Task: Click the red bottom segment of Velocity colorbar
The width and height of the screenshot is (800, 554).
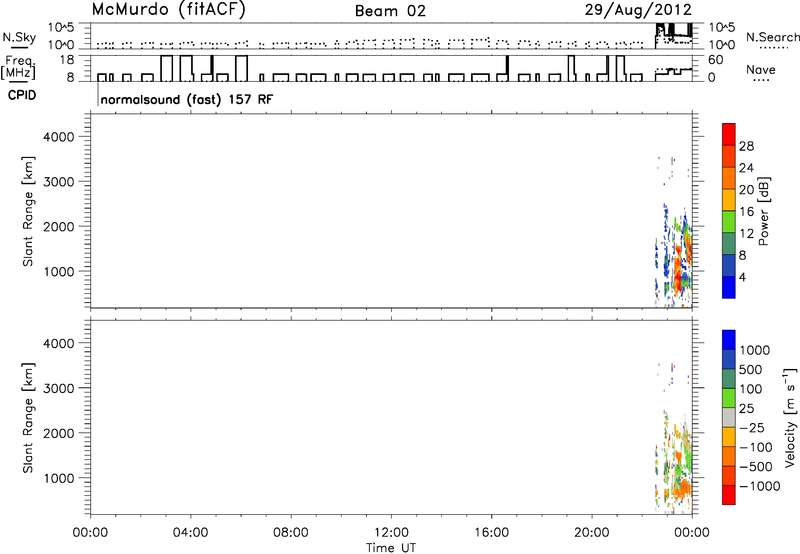Action: (x=729, y=494)
